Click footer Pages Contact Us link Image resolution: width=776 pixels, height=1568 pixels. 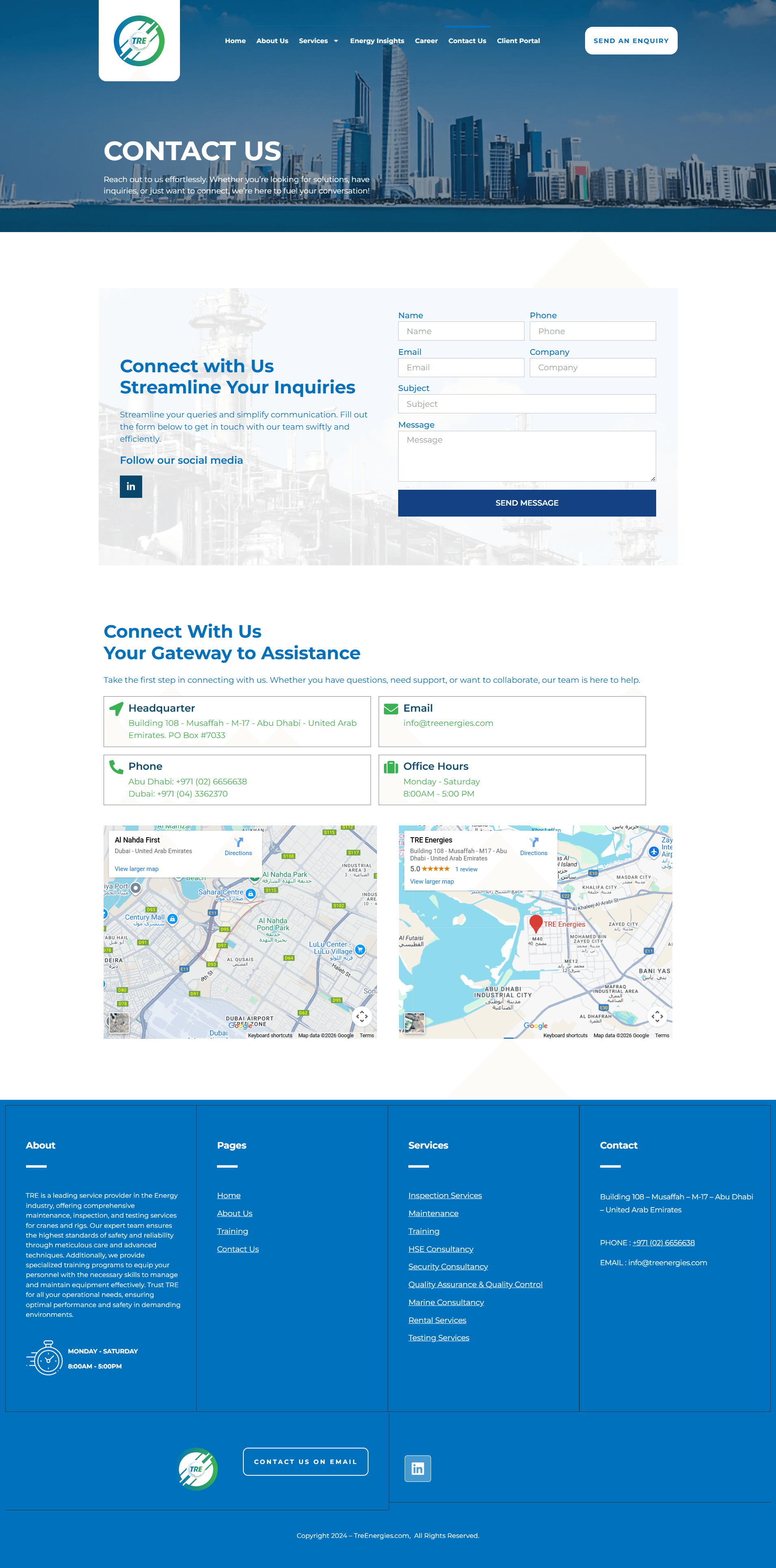[x=238, y=1249]
